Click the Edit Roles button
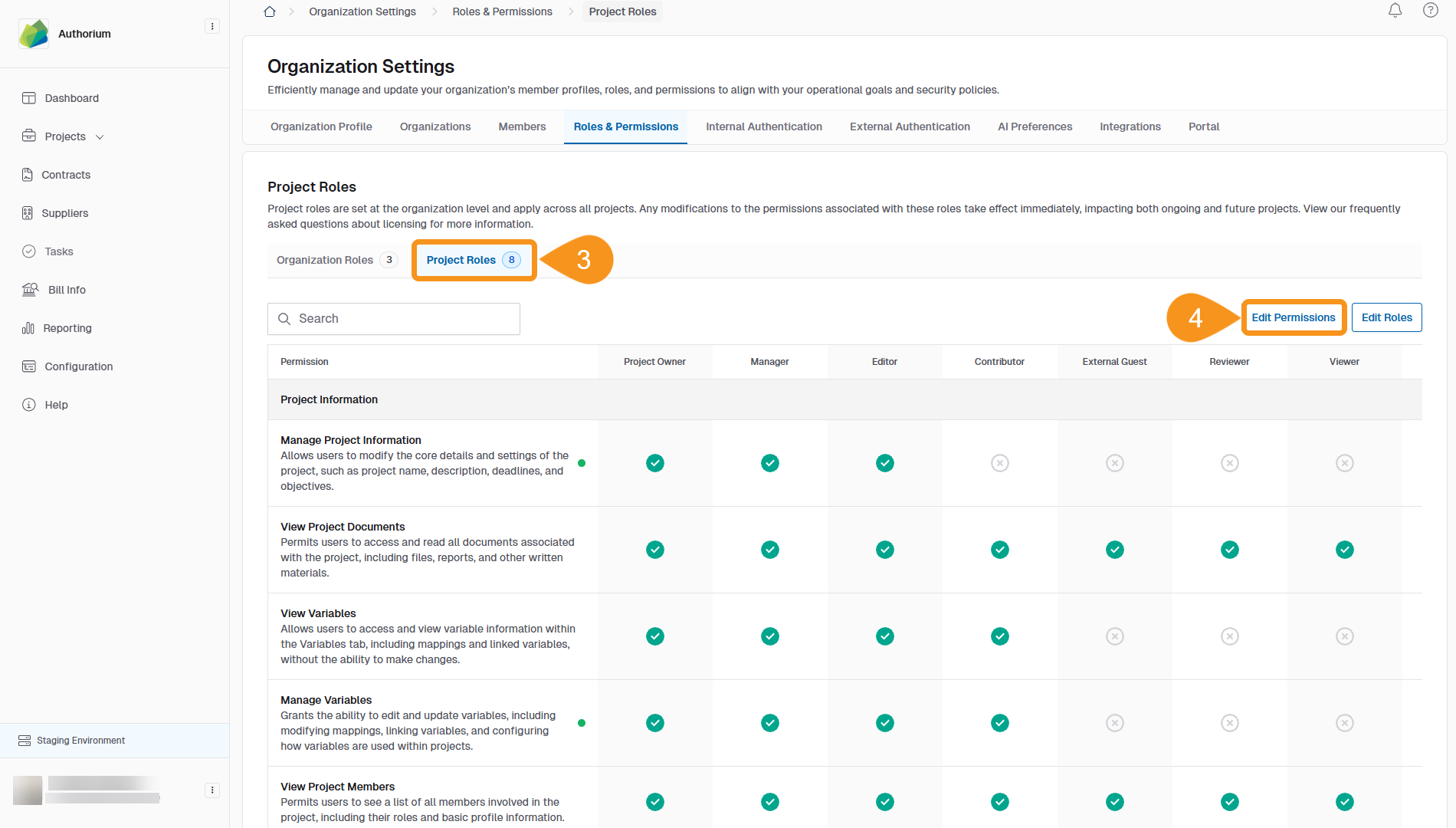The height and width of the screenshot is (828, 1456). [x=1385, y=317]
